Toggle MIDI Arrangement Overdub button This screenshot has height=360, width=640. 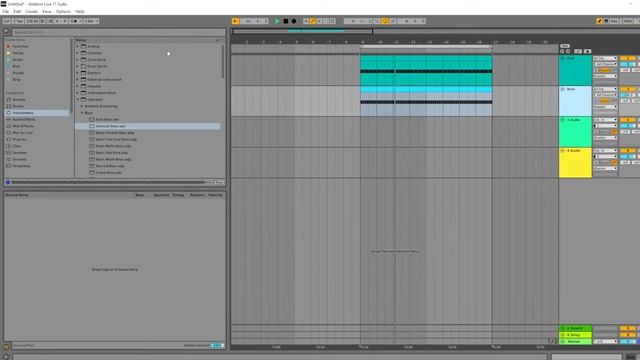306,21
